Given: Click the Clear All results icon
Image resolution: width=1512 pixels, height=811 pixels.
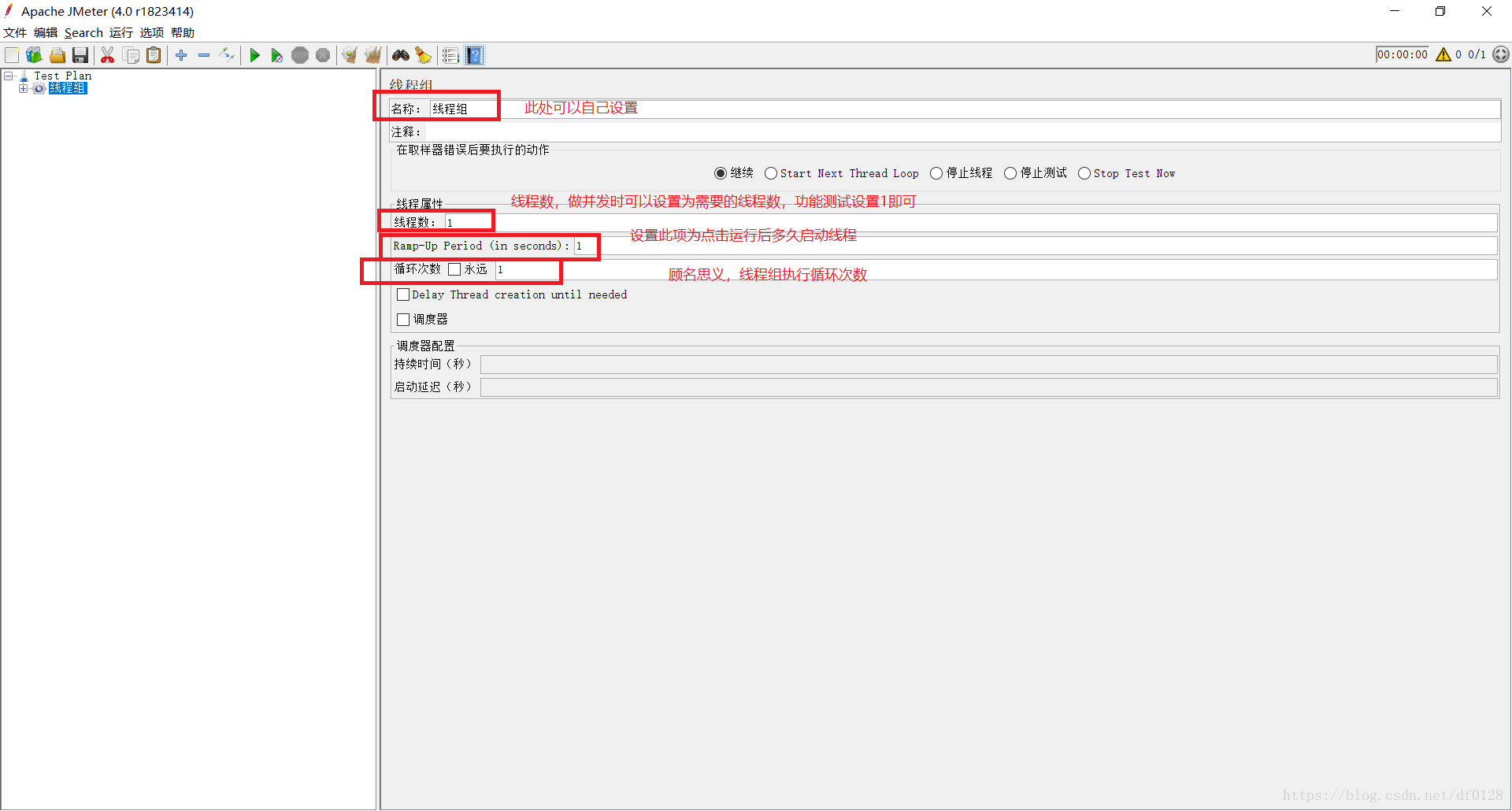Looking at the screenshot, I should (x=373, y=55).
